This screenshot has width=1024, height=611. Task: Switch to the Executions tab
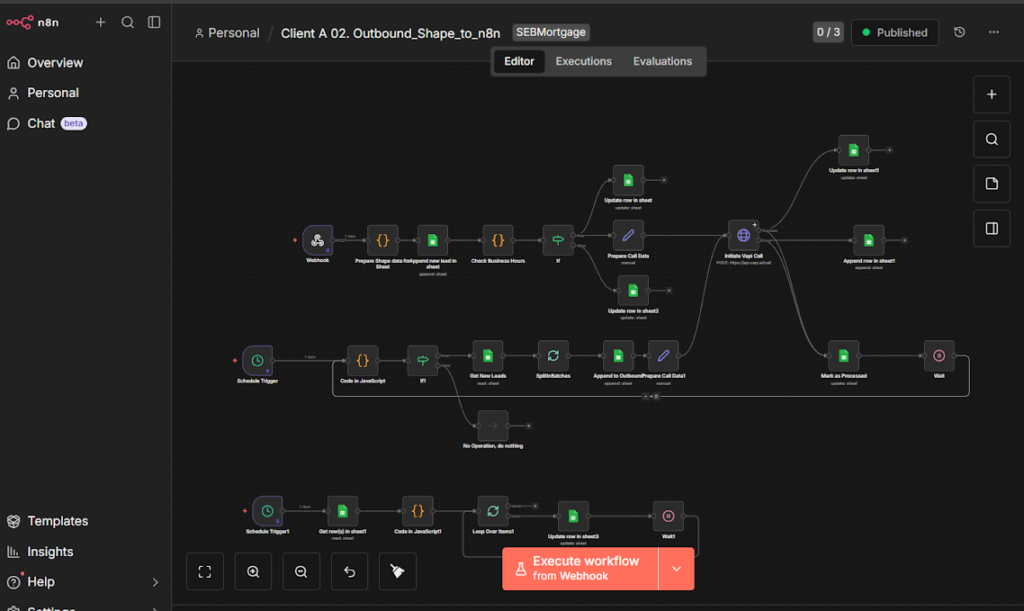tap(583, 61)
